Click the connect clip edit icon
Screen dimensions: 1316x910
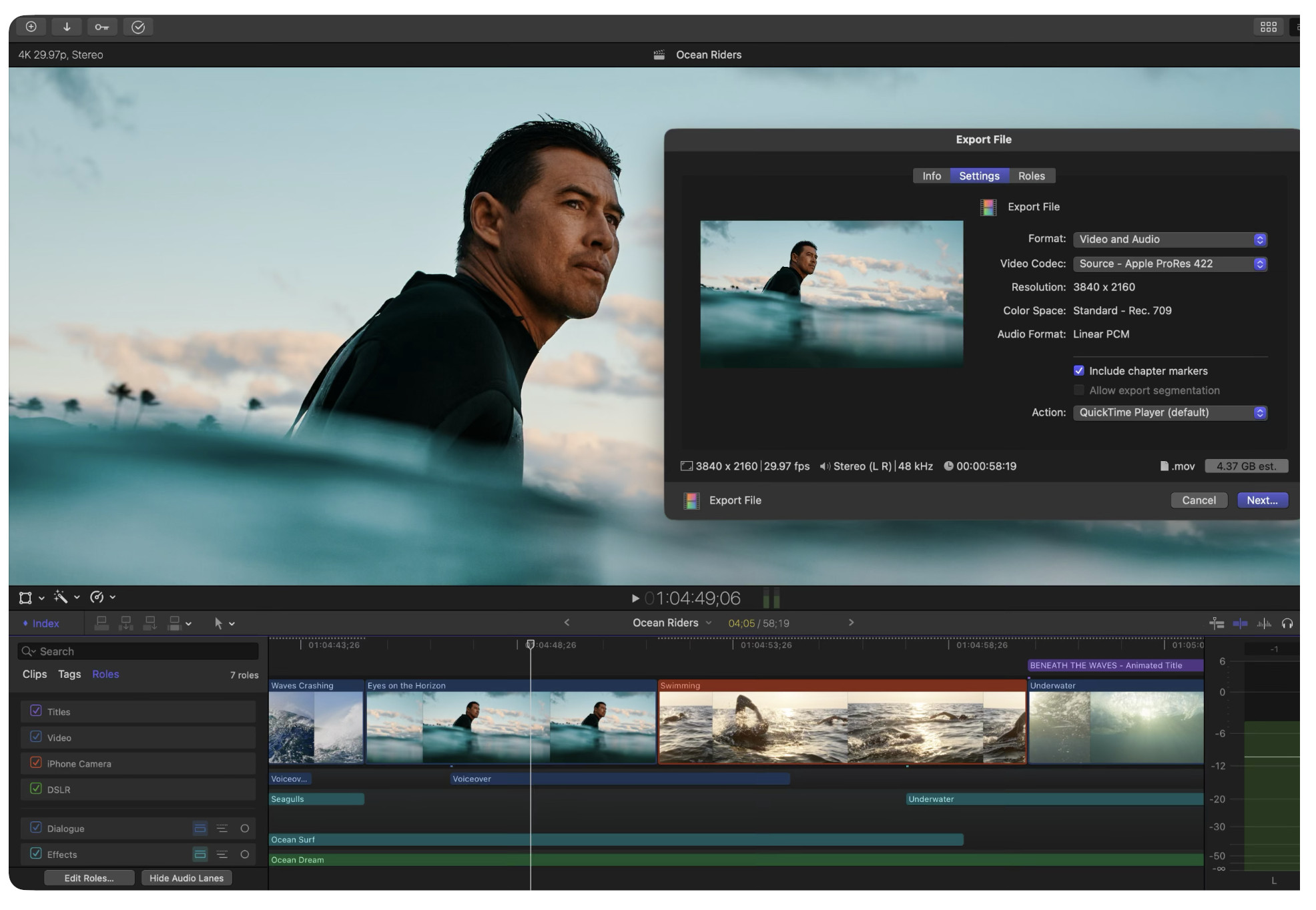101,623
